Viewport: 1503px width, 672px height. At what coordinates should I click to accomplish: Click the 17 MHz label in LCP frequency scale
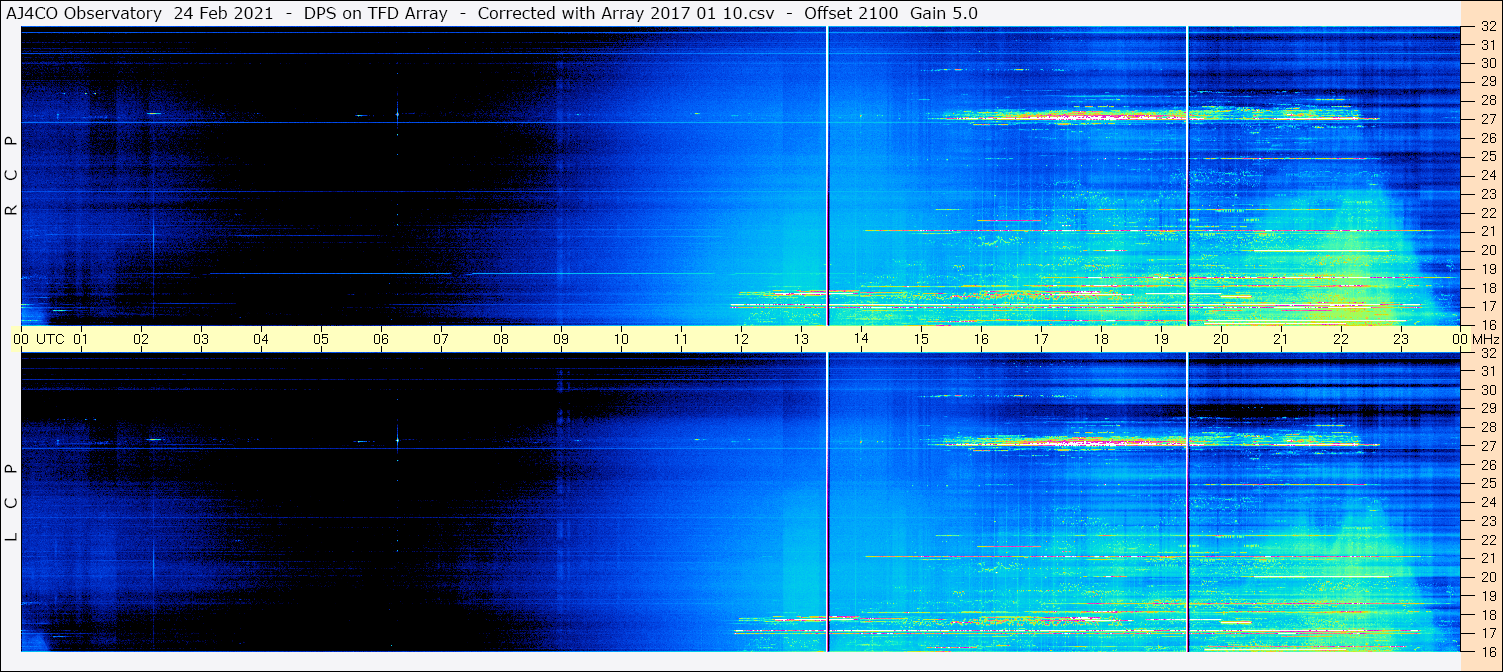pyautogui.click(x=1487, y=633)
